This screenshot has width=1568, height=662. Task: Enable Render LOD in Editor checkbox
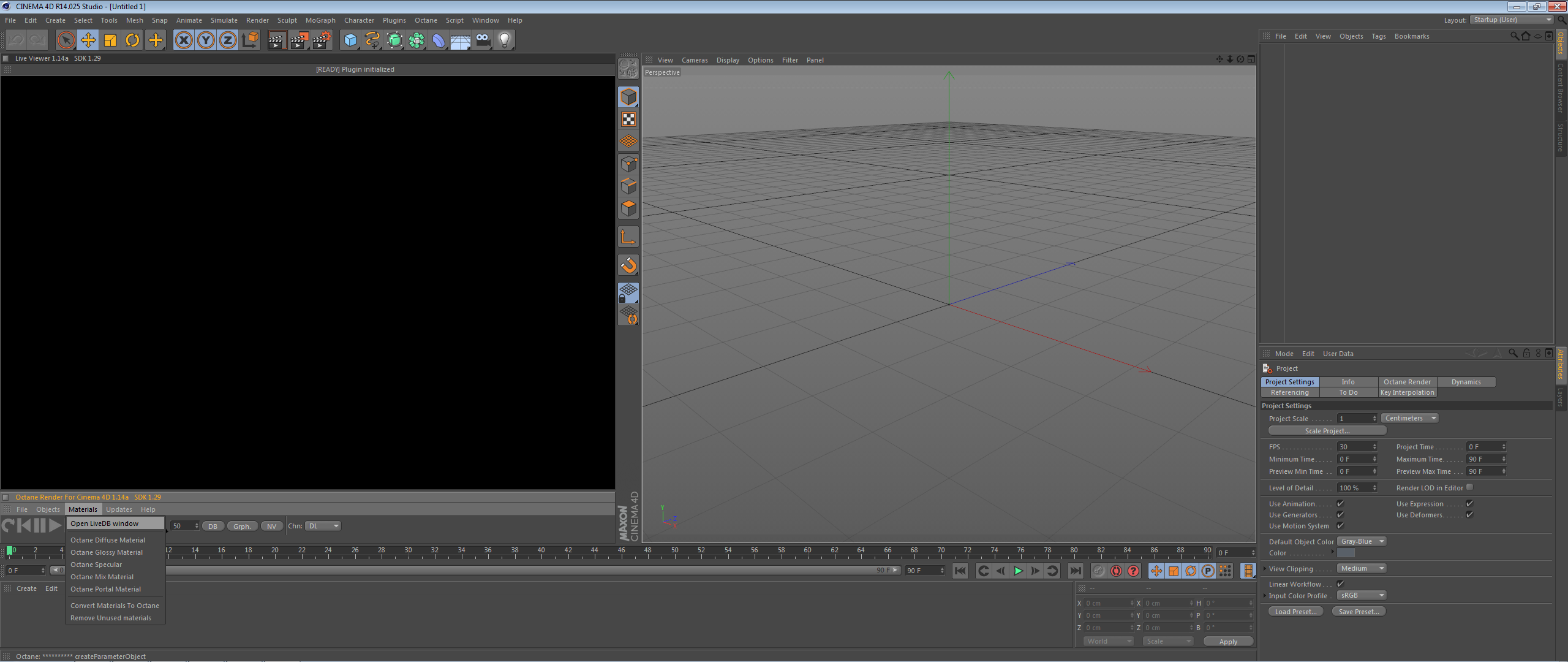[1469, 488]
